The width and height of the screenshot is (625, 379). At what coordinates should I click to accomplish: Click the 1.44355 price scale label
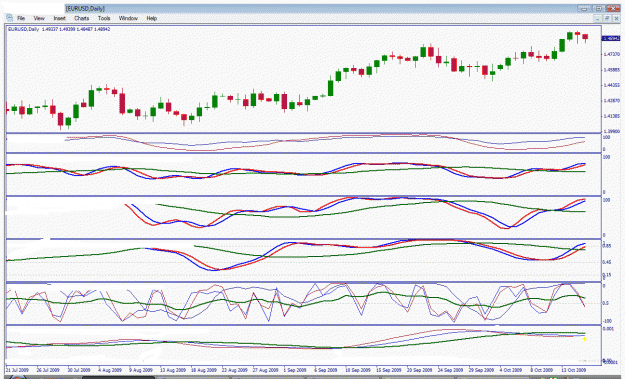pyautogui.click(x=612, y=85)
